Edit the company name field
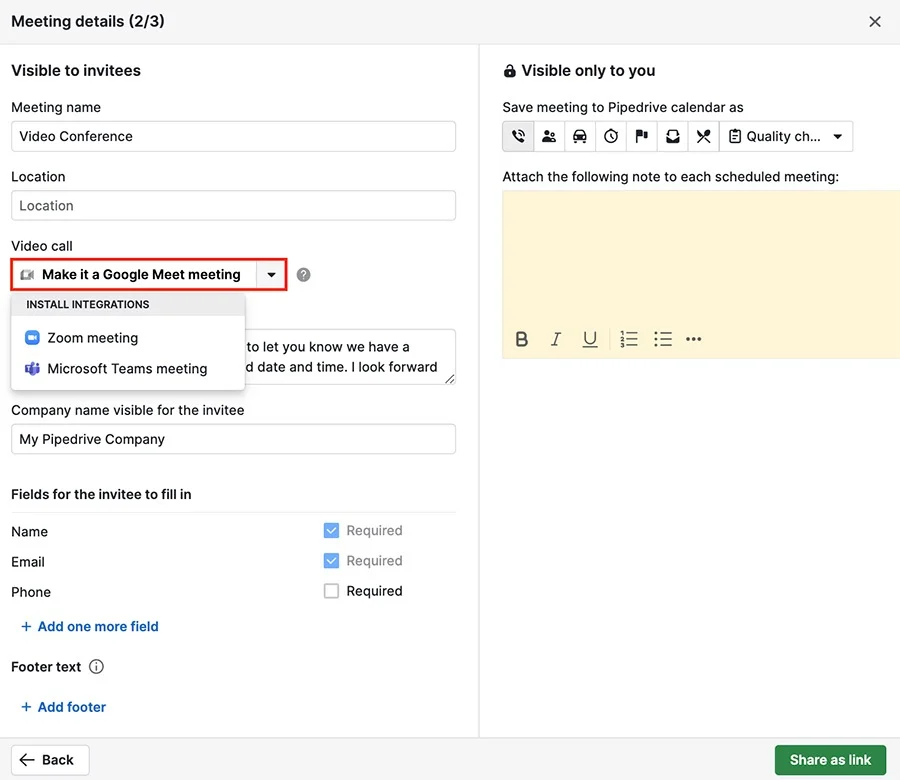900x780 pixels. coord(234,439)
